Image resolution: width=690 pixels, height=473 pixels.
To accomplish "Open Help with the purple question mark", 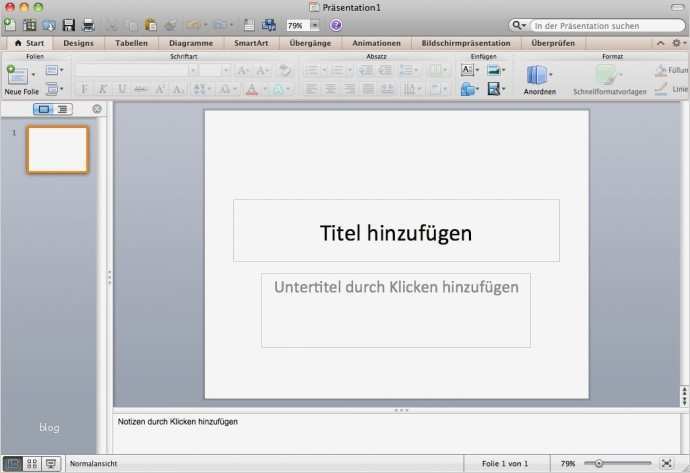I will click(x=336, y=25).
